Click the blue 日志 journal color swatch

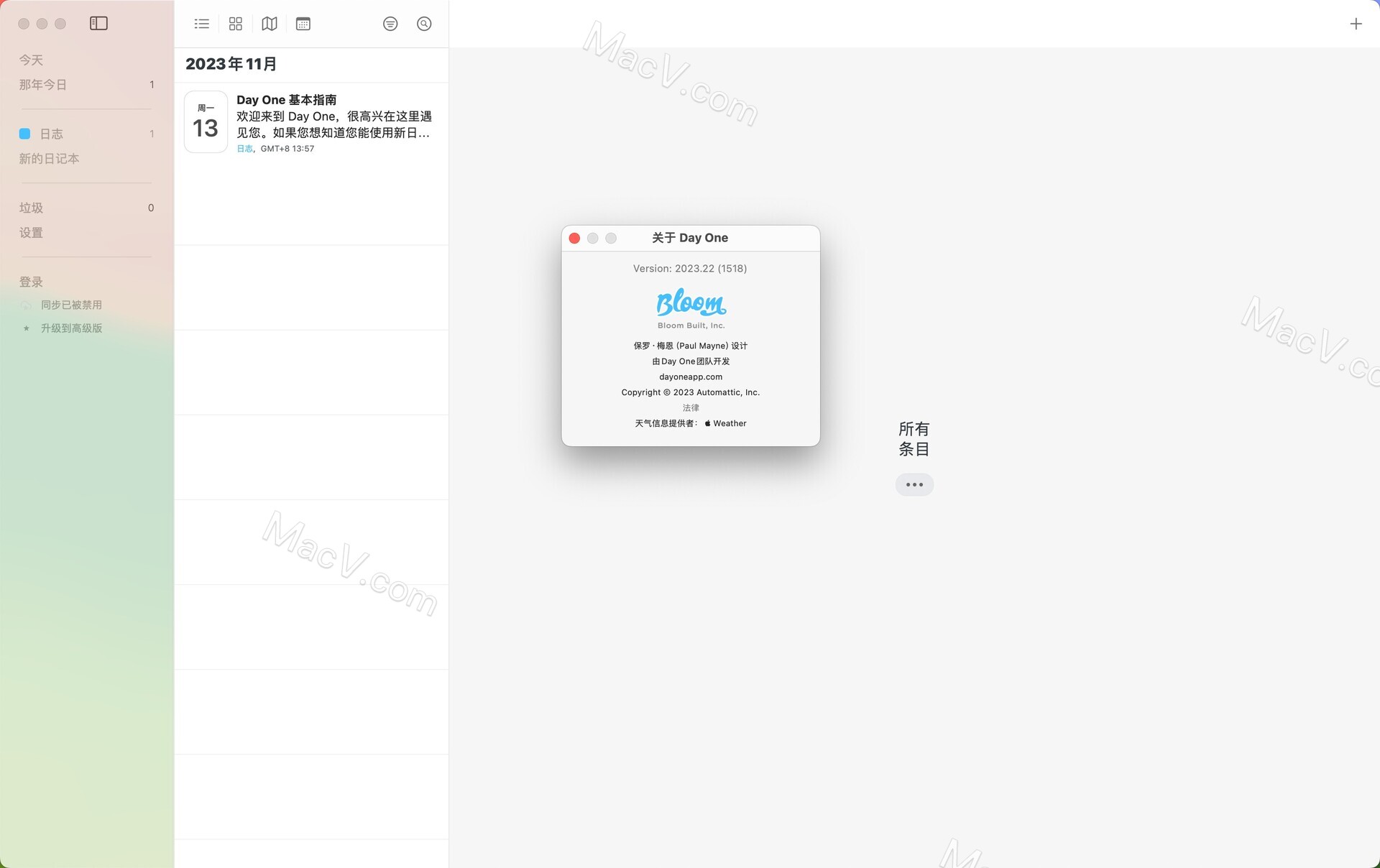tap(24, 134)
